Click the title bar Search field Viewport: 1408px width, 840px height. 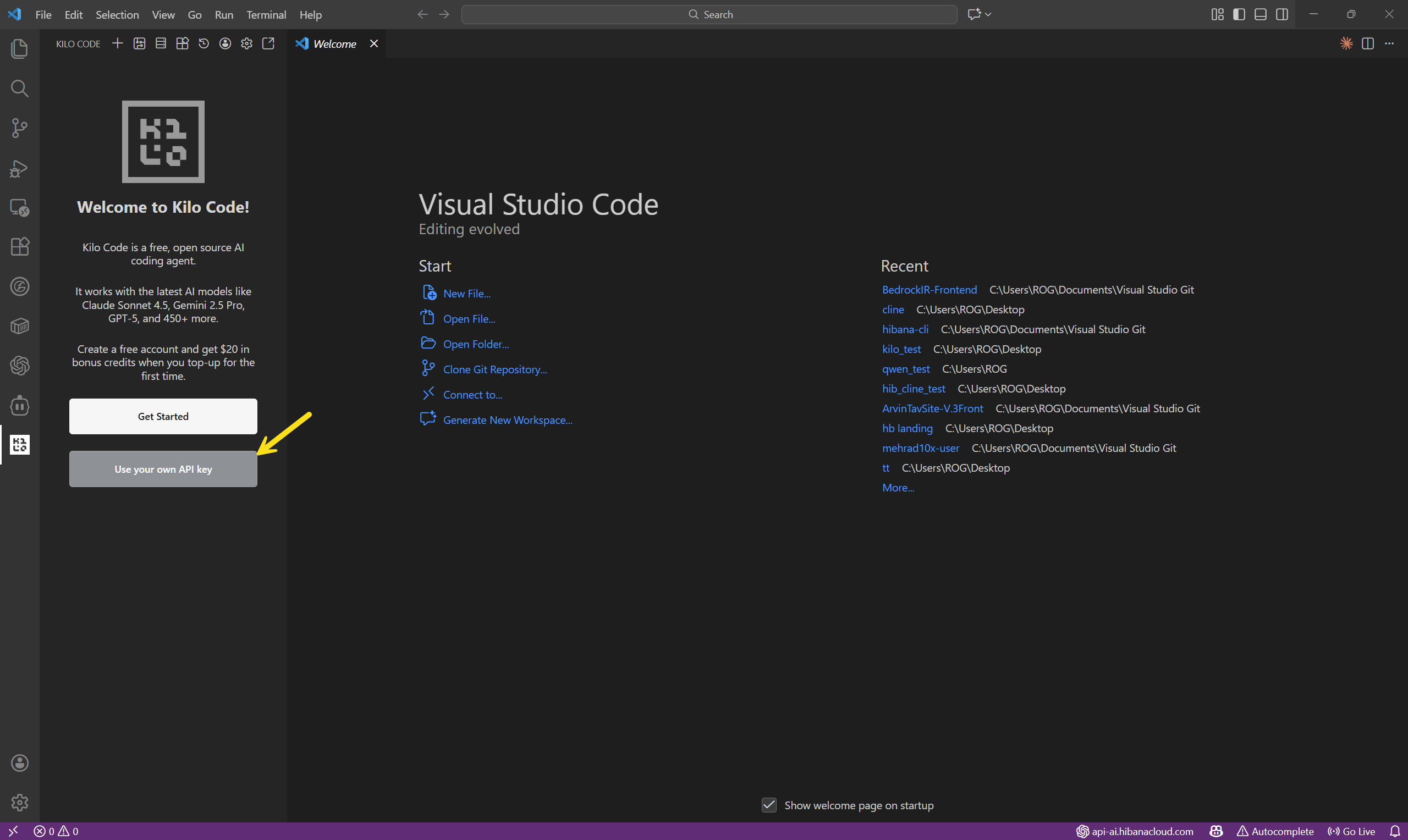point(710,15)
